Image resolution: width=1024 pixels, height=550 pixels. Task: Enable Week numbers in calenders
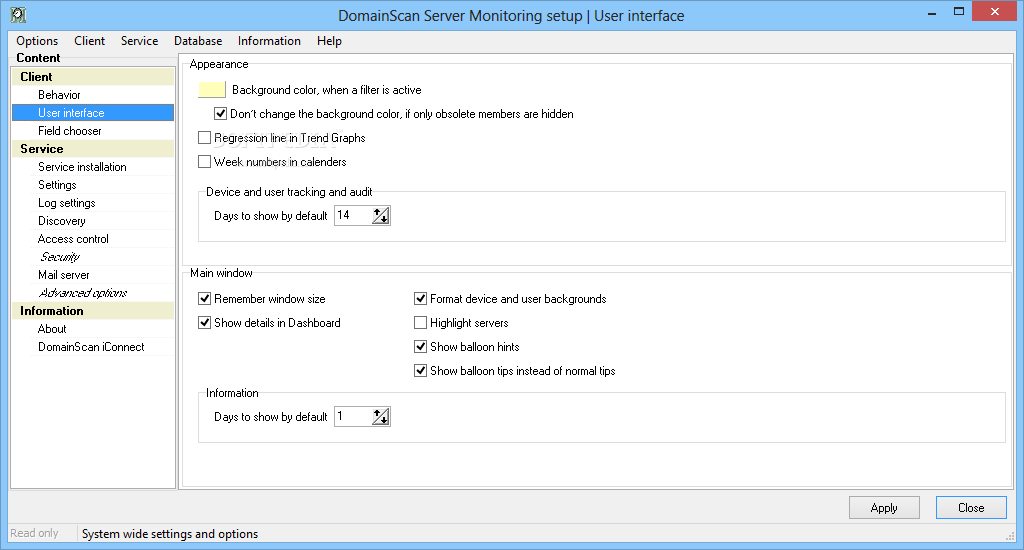(x=204, y=161)
